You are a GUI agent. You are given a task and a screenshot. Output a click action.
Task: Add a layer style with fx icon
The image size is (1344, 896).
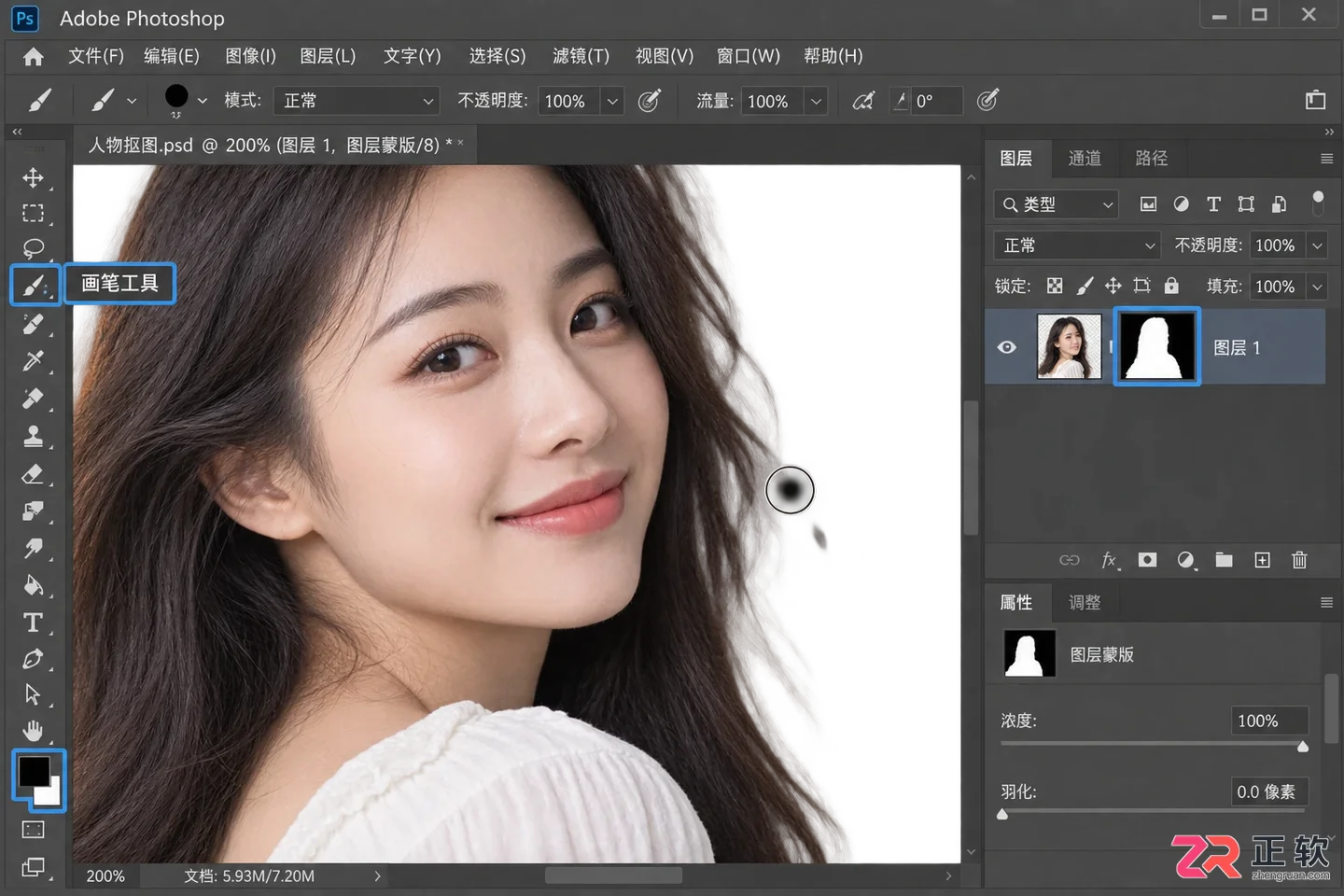[x=1109, y=560]
